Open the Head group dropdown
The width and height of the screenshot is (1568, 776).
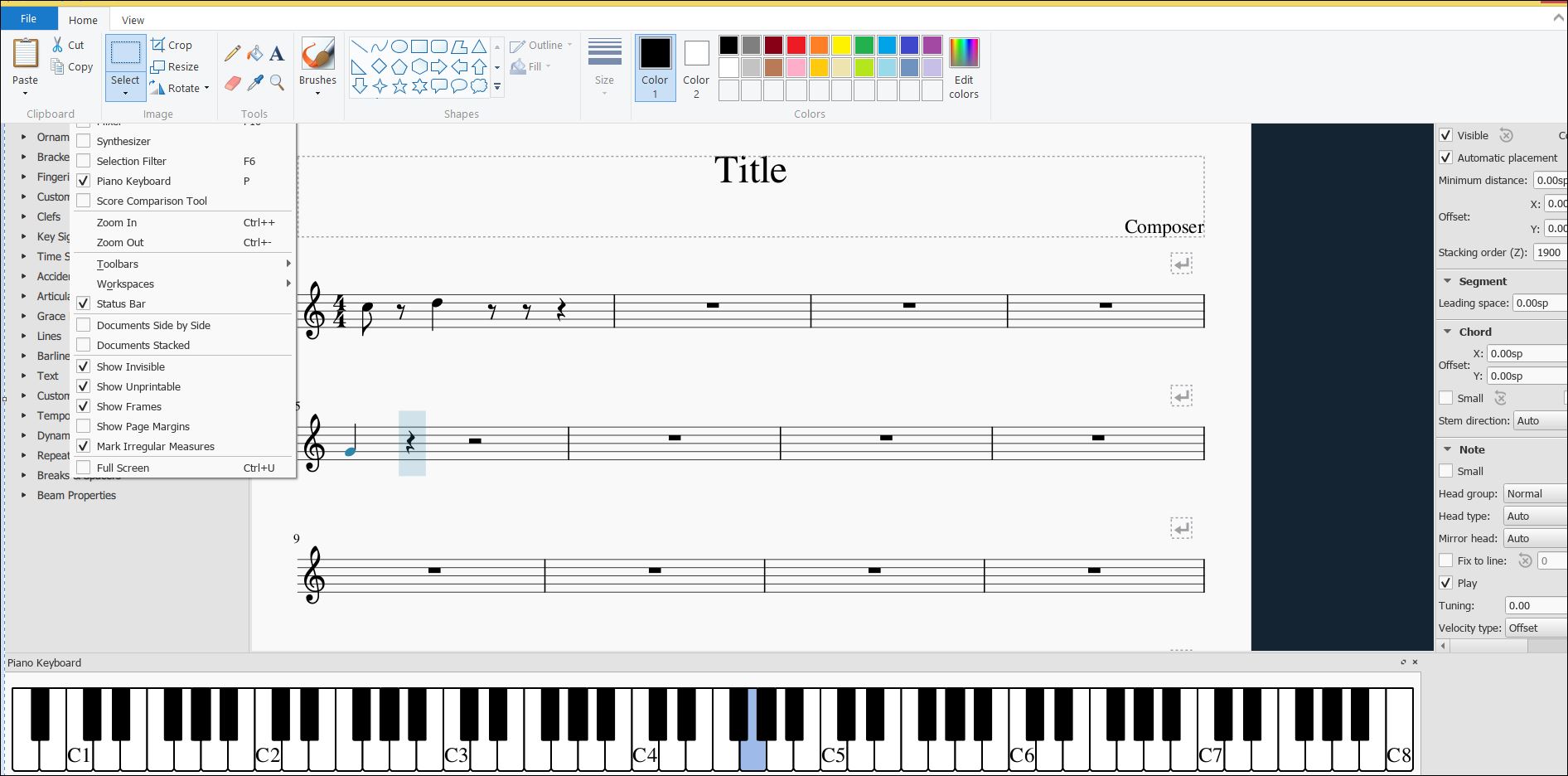pyautogui.click(x=1534, y=493)
